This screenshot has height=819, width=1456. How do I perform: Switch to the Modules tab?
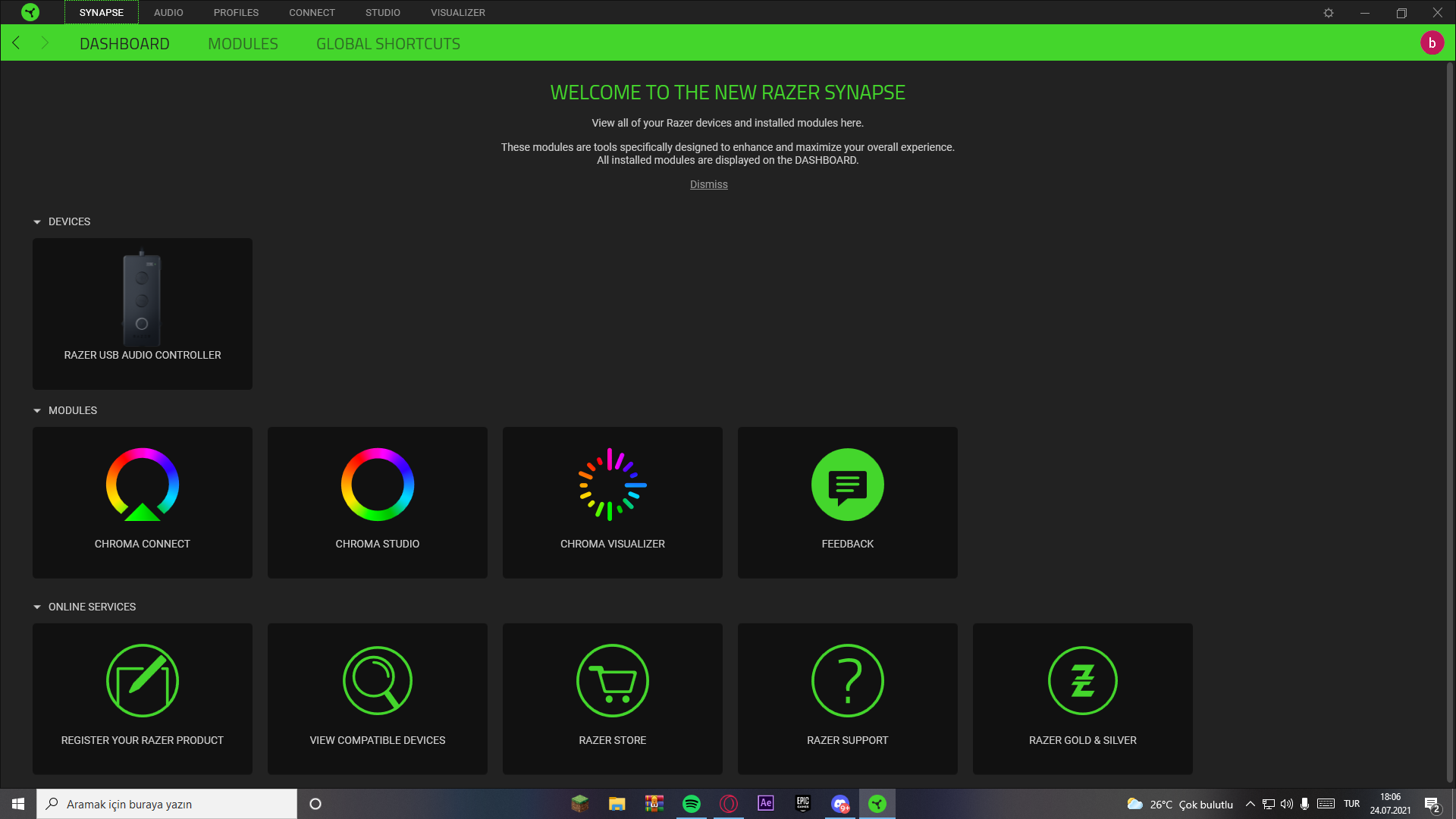tap(243, 44)
